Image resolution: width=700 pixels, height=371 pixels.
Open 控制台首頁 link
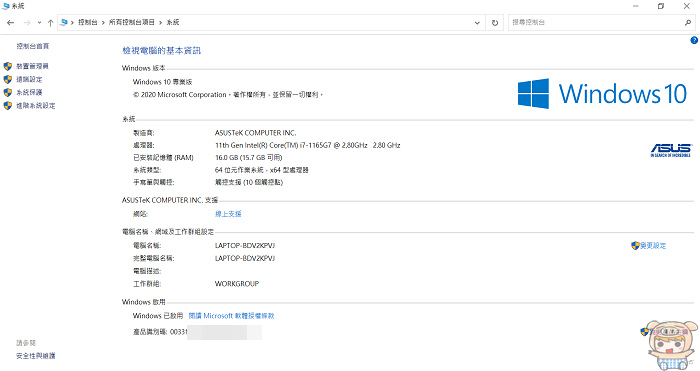click(x=33, y=46)
